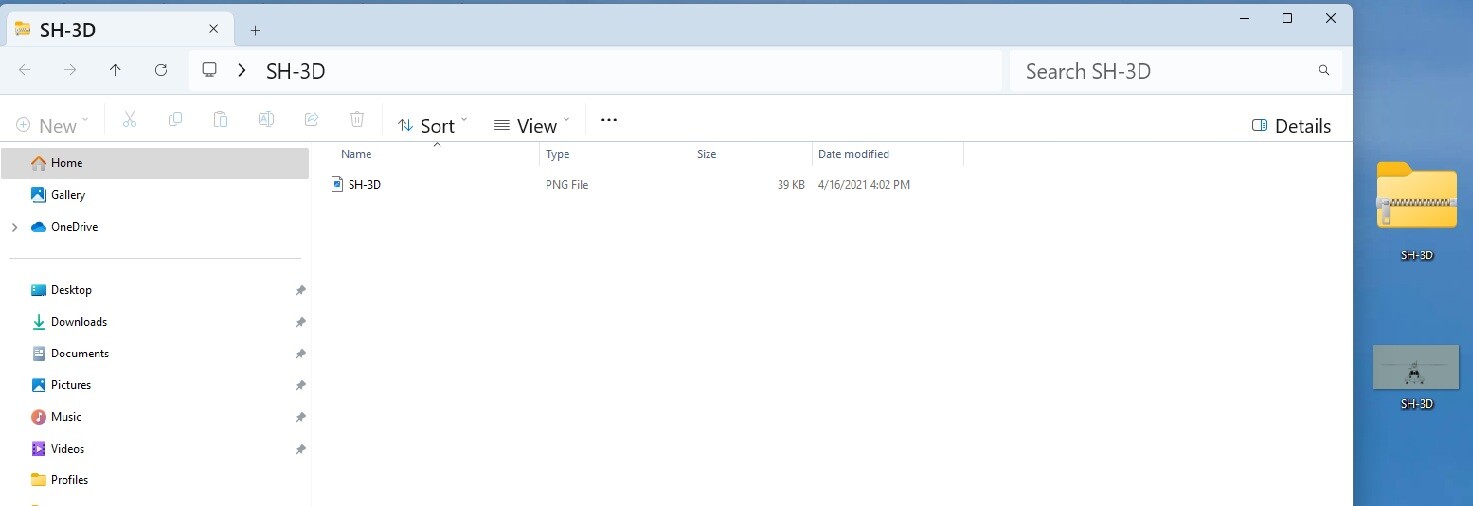Click the Back navigation arrow
Viewport: 1473px width, 506px height.
[25, 70]
